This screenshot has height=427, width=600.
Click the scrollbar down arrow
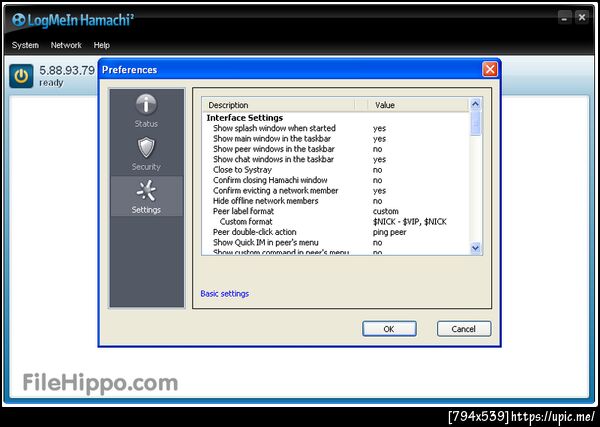(475, 248)
